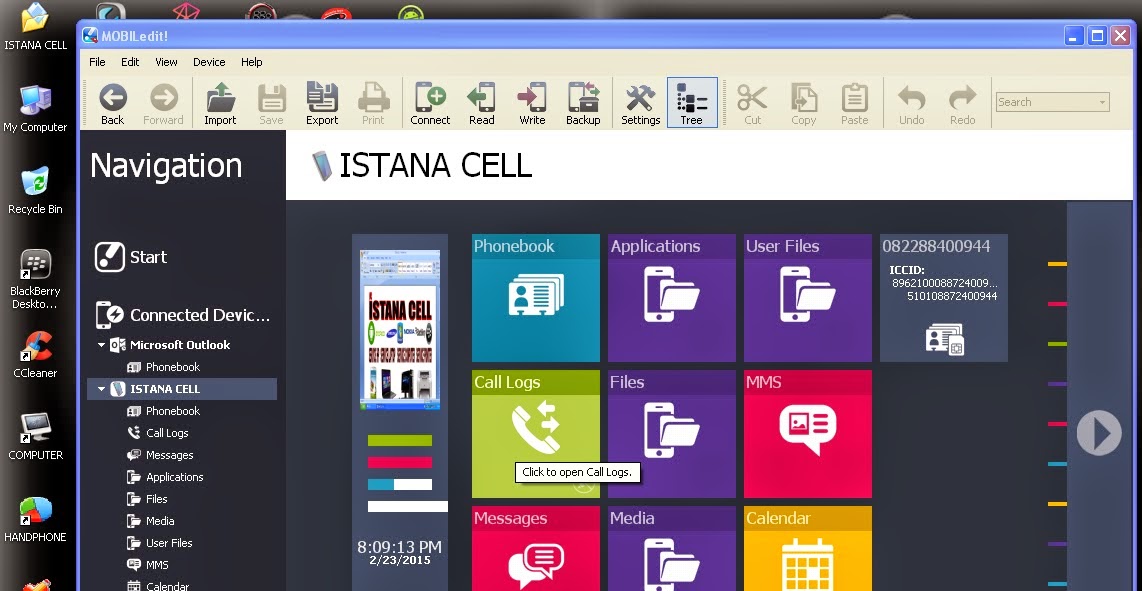Open the Phonebook tile
The width and height of the screenshot is (1142, 591).
(536, 298)
